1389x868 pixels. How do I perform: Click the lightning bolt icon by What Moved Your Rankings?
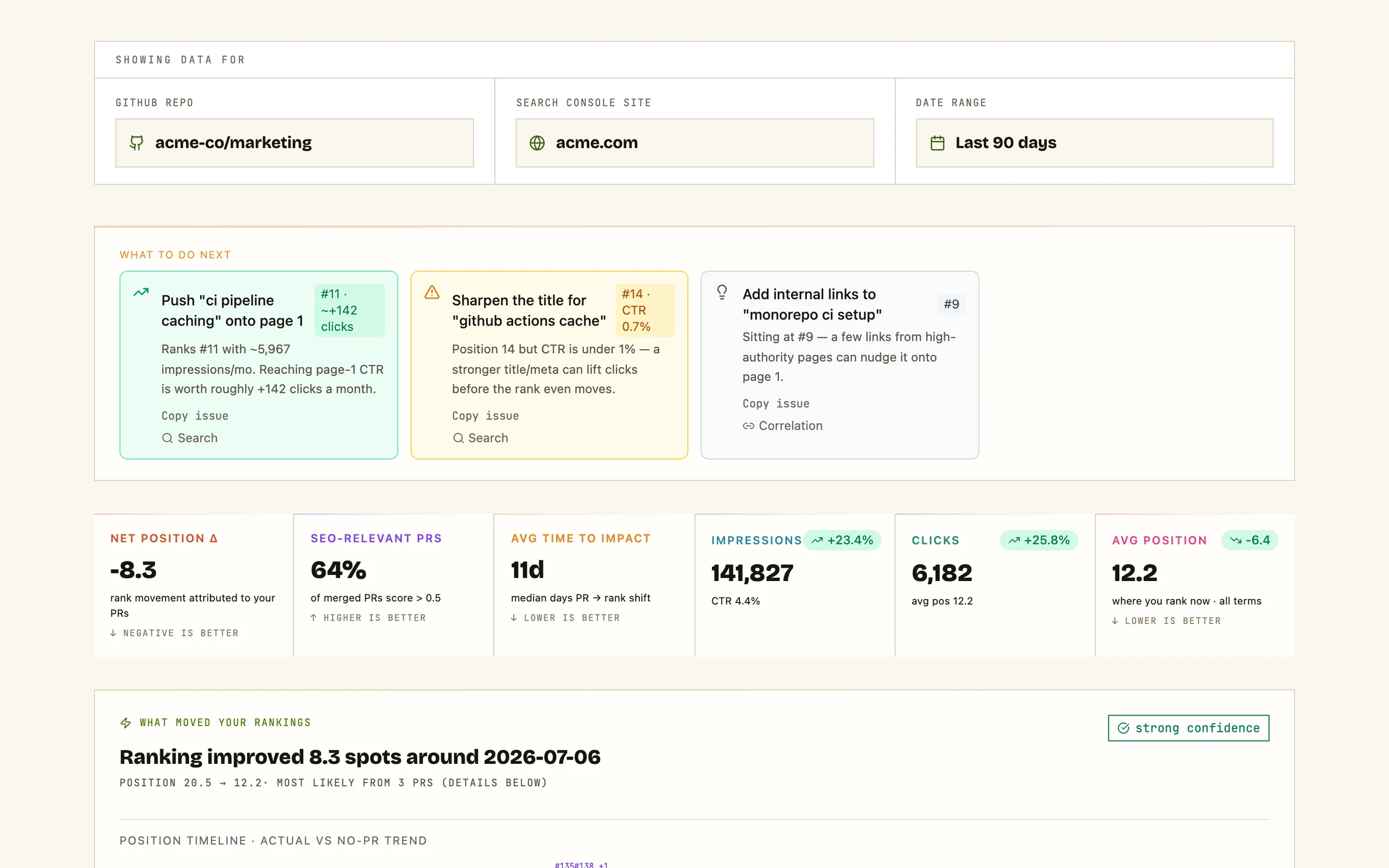click(126, 723)
